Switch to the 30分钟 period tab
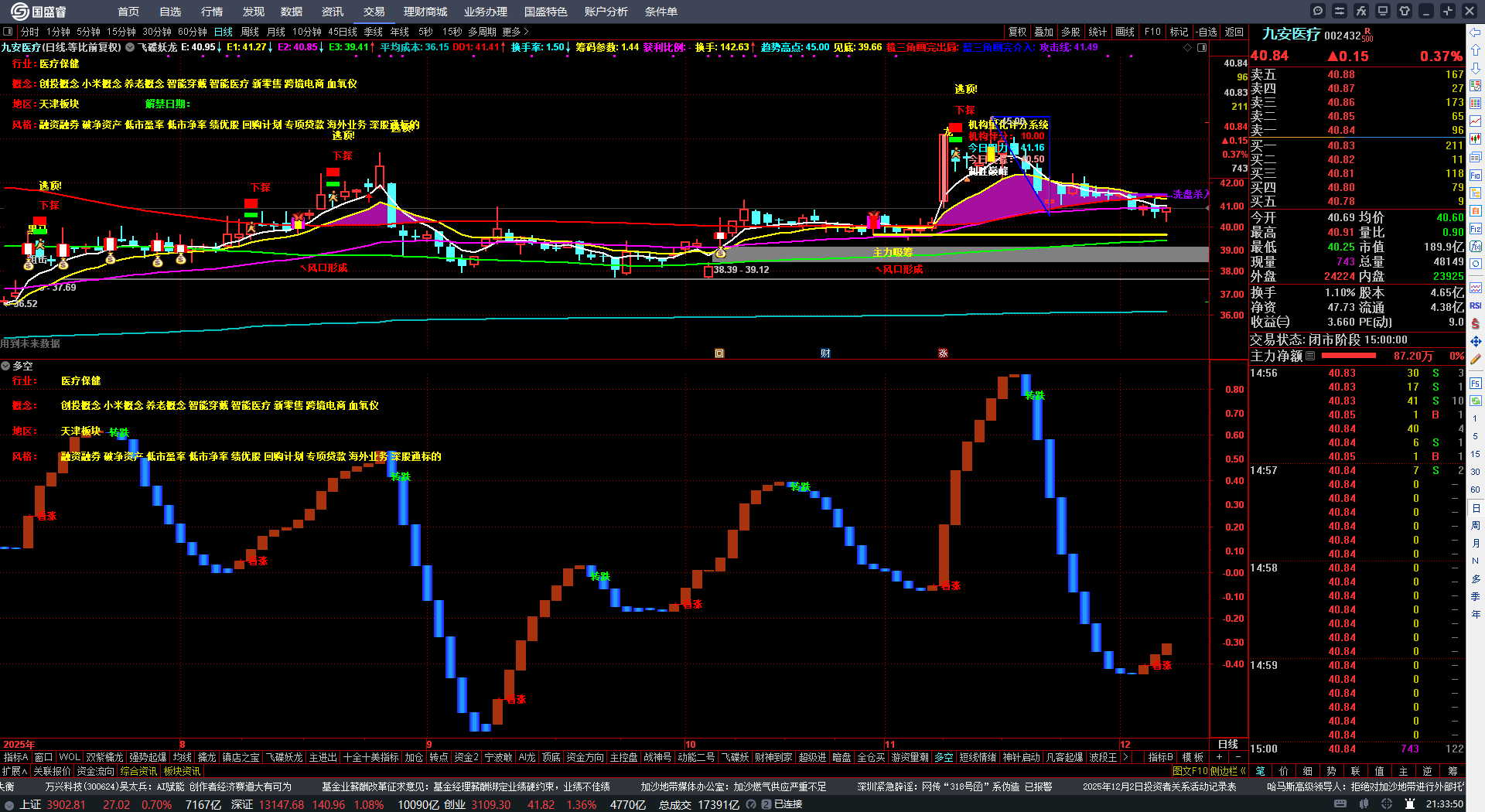This screenshot has width=1485, height=812. [x=157, y=32]
